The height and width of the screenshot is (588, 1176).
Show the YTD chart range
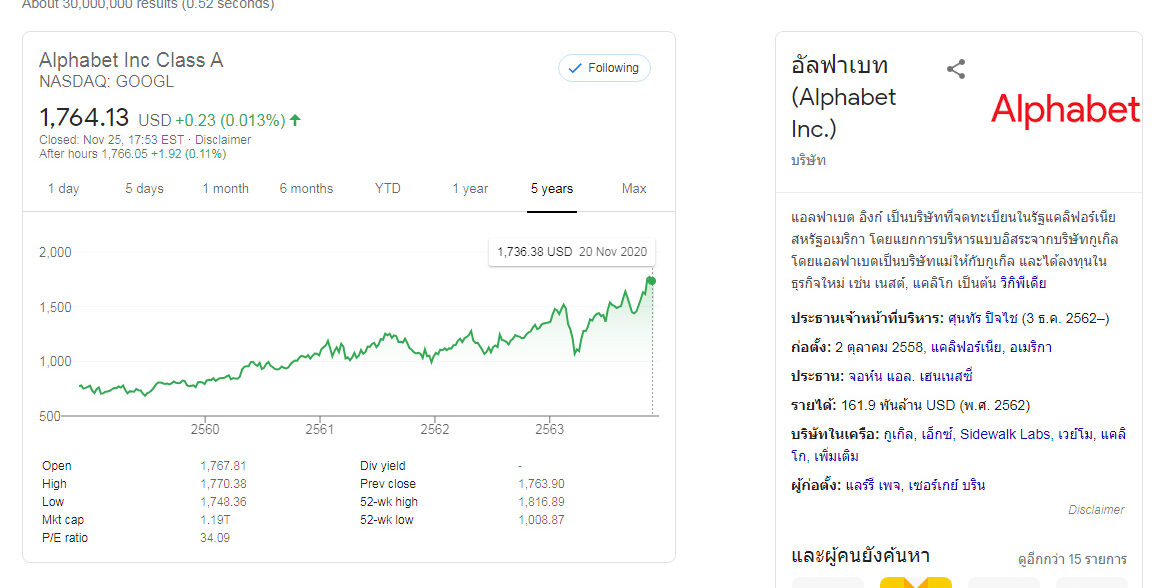(x=387, y=188)
